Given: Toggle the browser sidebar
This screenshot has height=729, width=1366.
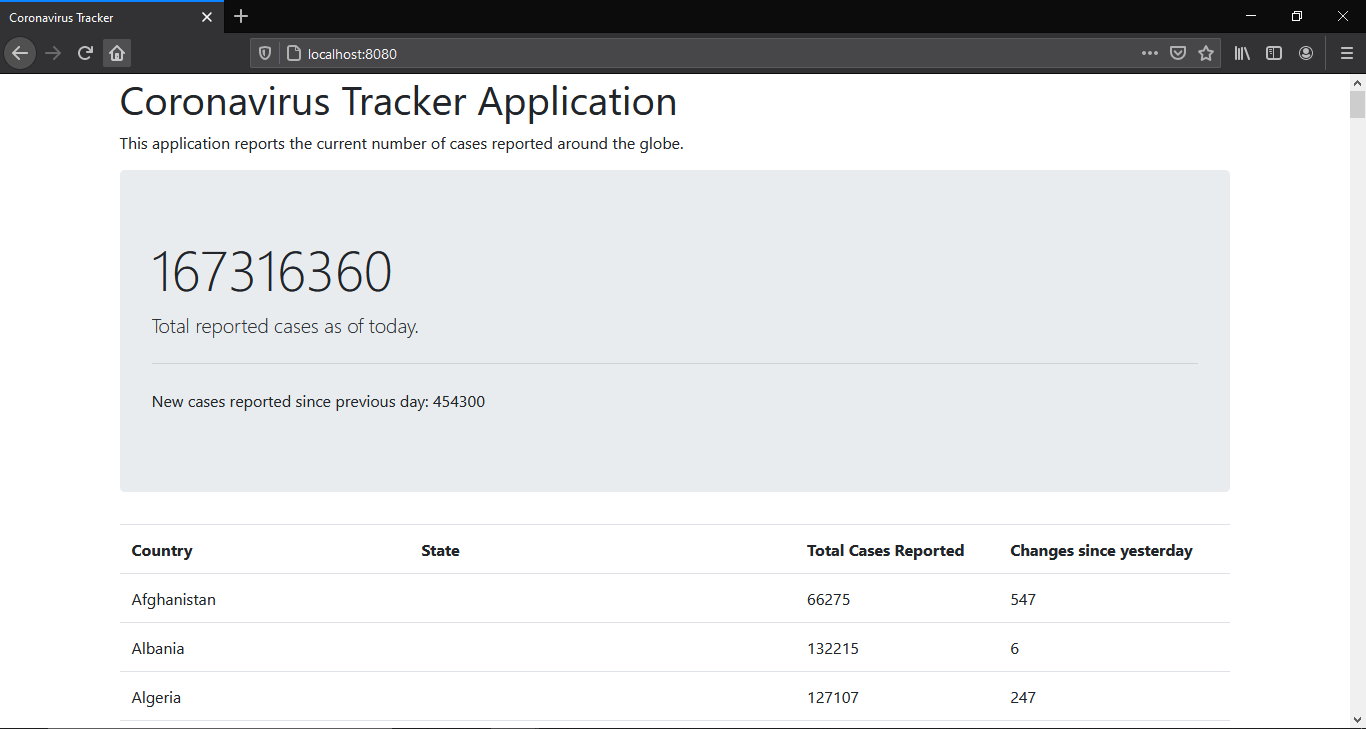Looking at the screenshot, I should click(1274, 52).
